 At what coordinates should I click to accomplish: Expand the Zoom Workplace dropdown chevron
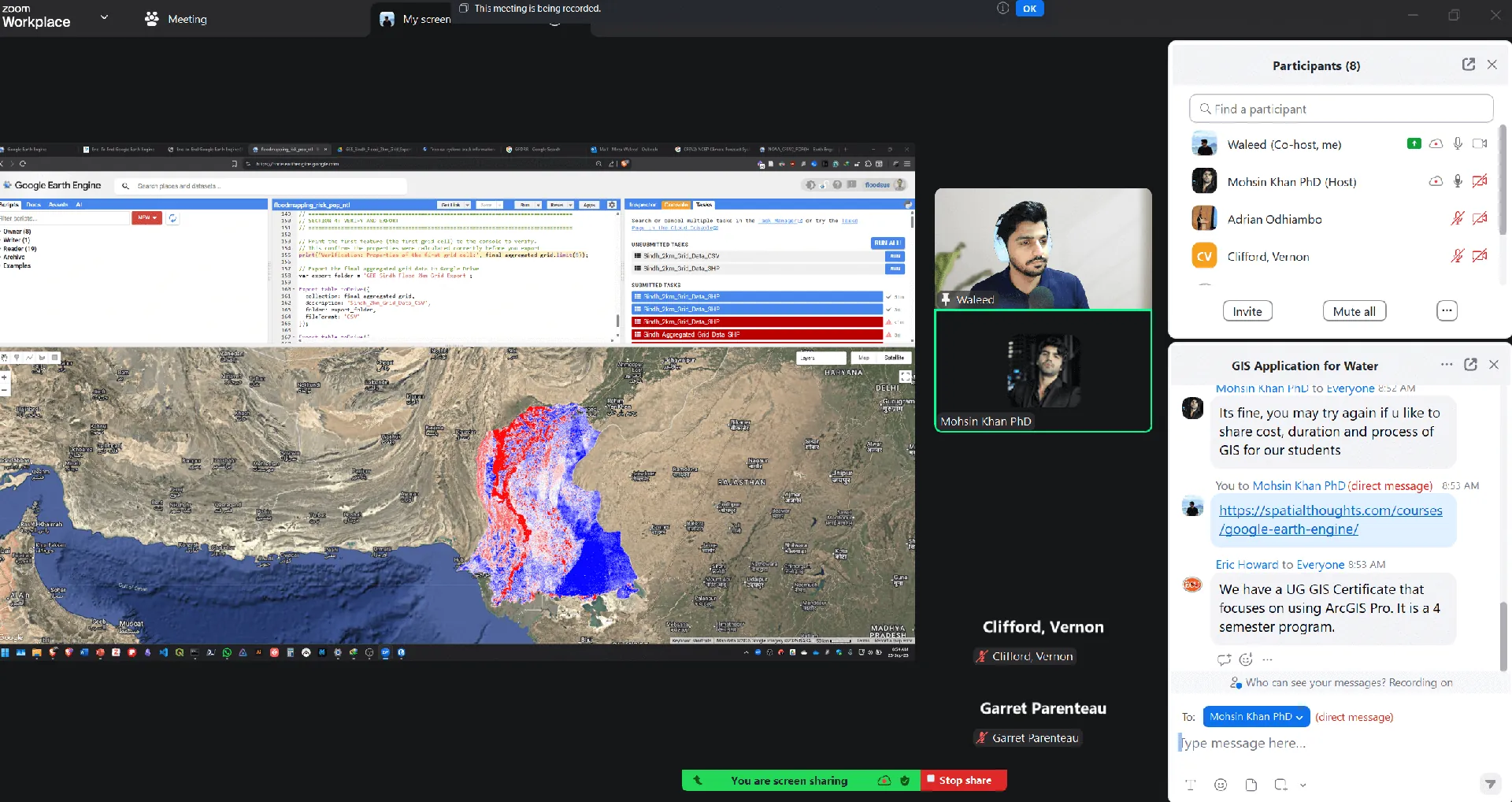[104, 17]
